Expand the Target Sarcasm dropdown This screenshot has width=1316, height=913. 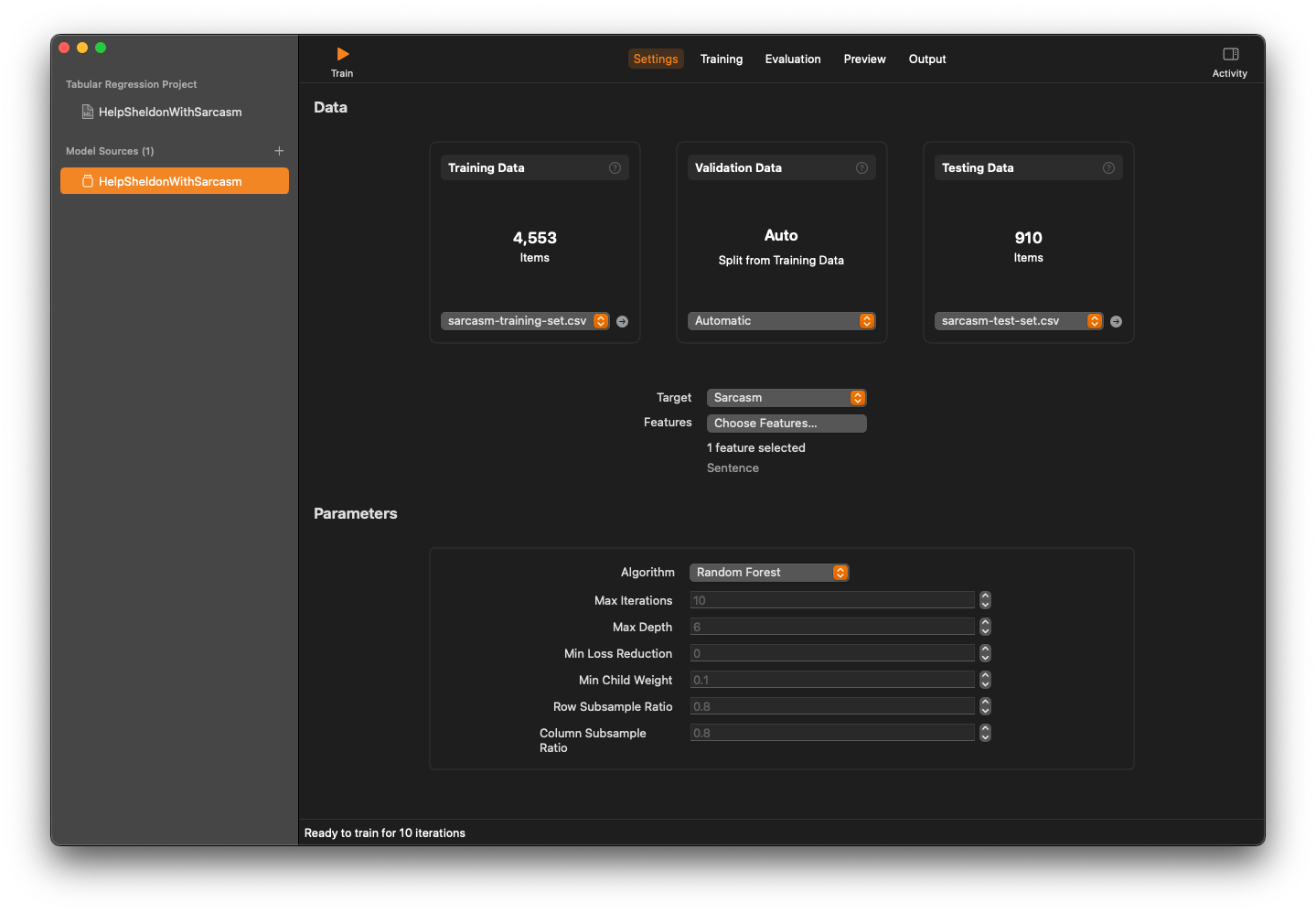[786, 398]
